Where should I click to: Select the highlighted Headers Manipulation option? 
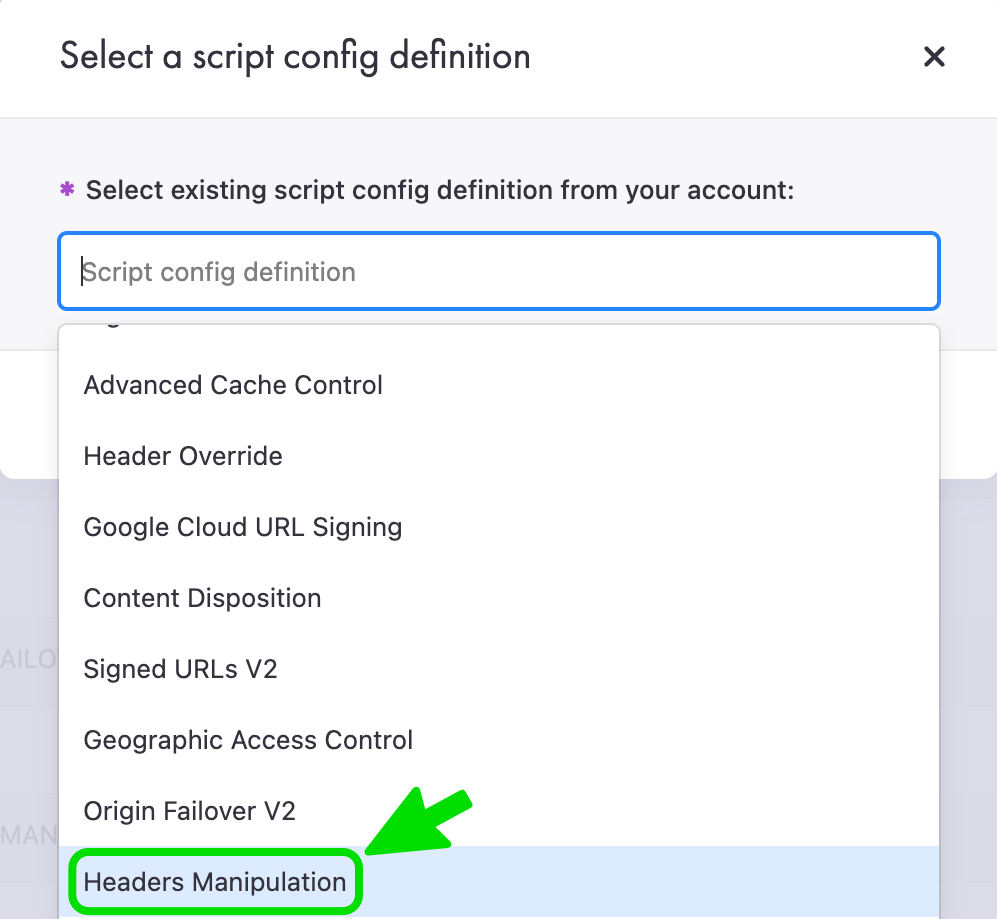coord(215,882)
